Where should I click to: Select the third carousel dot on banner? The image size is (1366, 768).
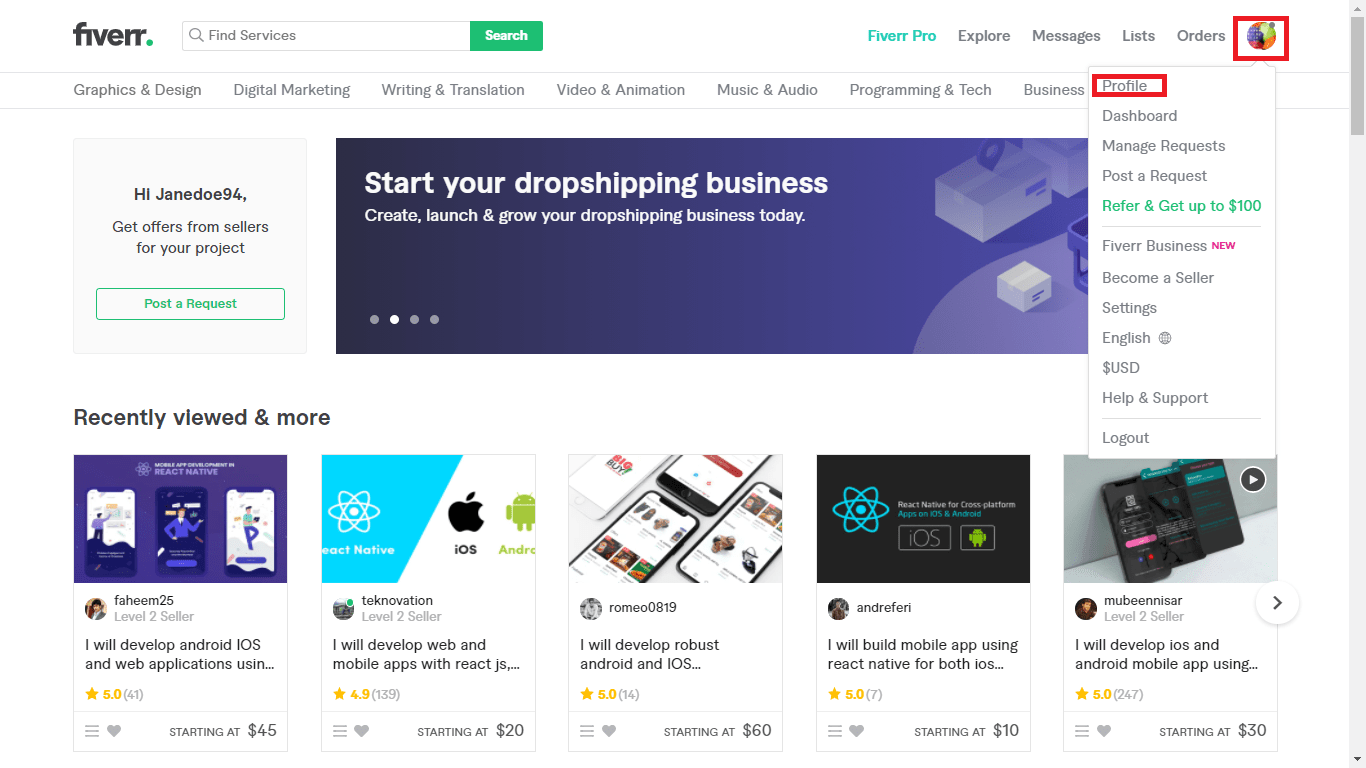pyautogui.click(x=414, y=320)
